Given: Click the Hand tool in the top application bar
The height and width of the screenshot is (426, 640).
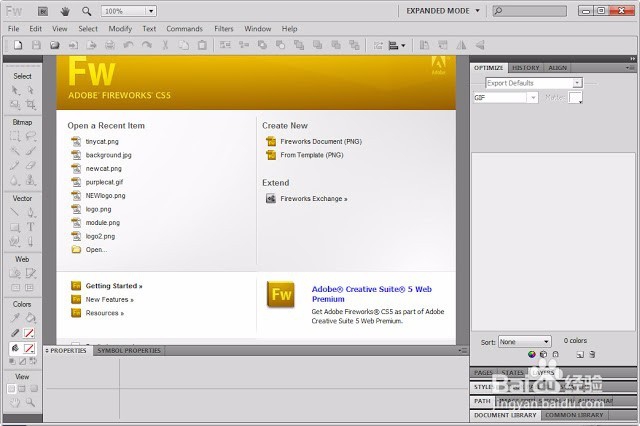Looking at the screenshot, I should pyautogui.click(x=64, y=11).
